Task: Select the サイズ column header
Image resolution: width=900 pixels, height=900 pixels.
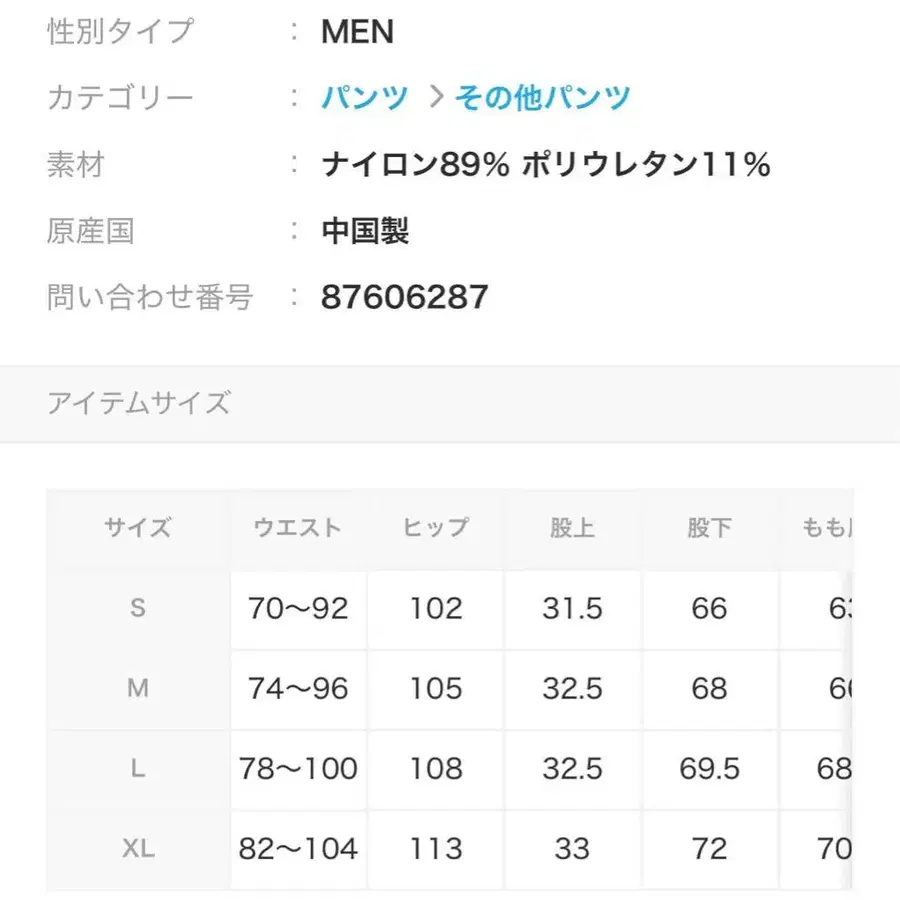Action: 137,528
